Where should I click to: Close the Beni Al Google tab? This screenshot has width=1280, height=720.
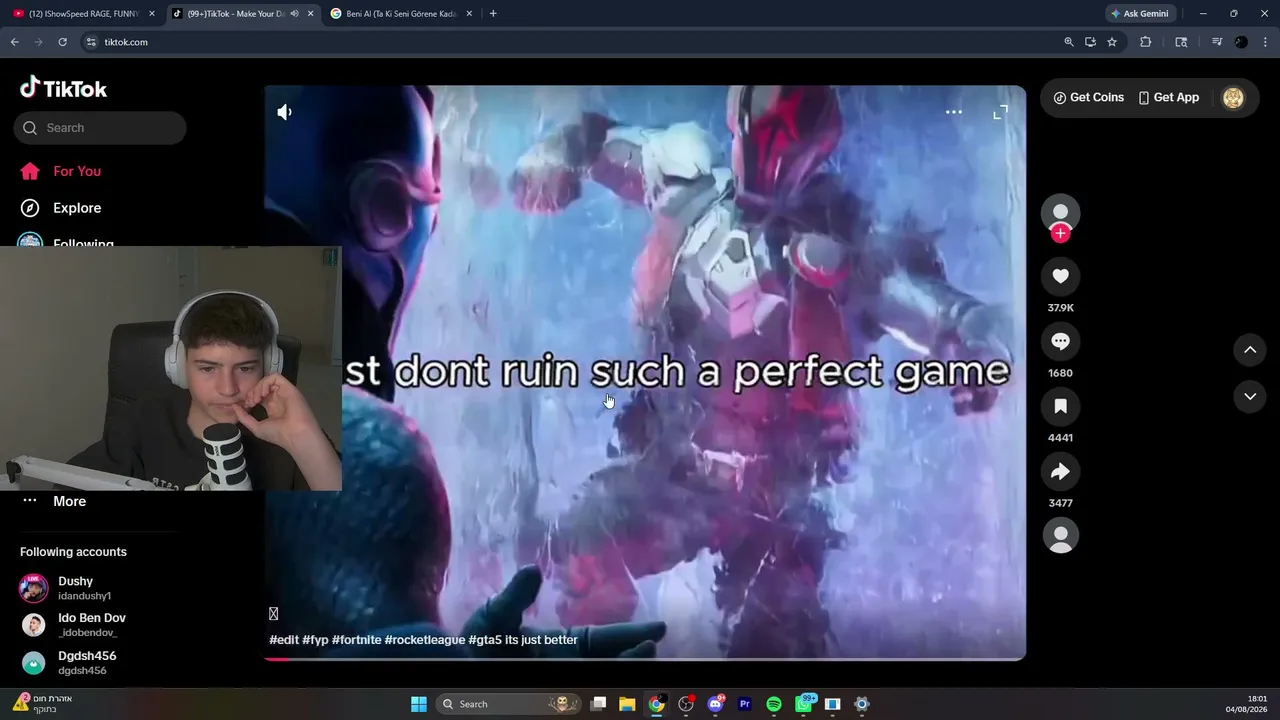pos(469,14)
